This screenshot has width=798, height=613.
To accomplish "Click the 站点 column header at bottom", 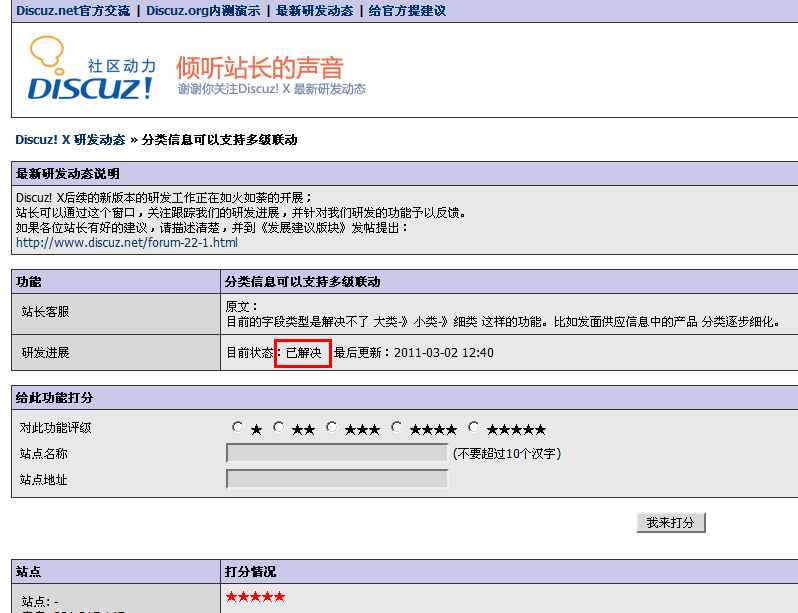I will click(28, 572).
